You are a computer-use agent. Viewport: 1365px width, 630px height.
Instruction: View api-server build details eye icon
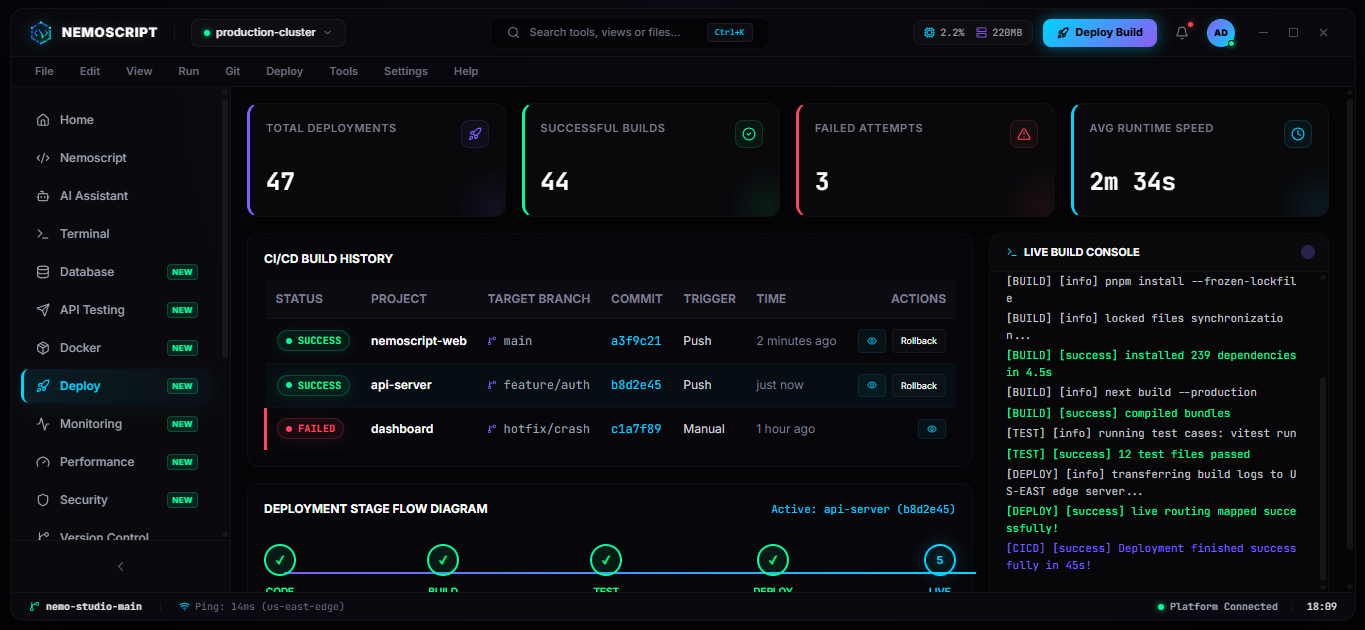pyautogui.click(x=872, y=385)
